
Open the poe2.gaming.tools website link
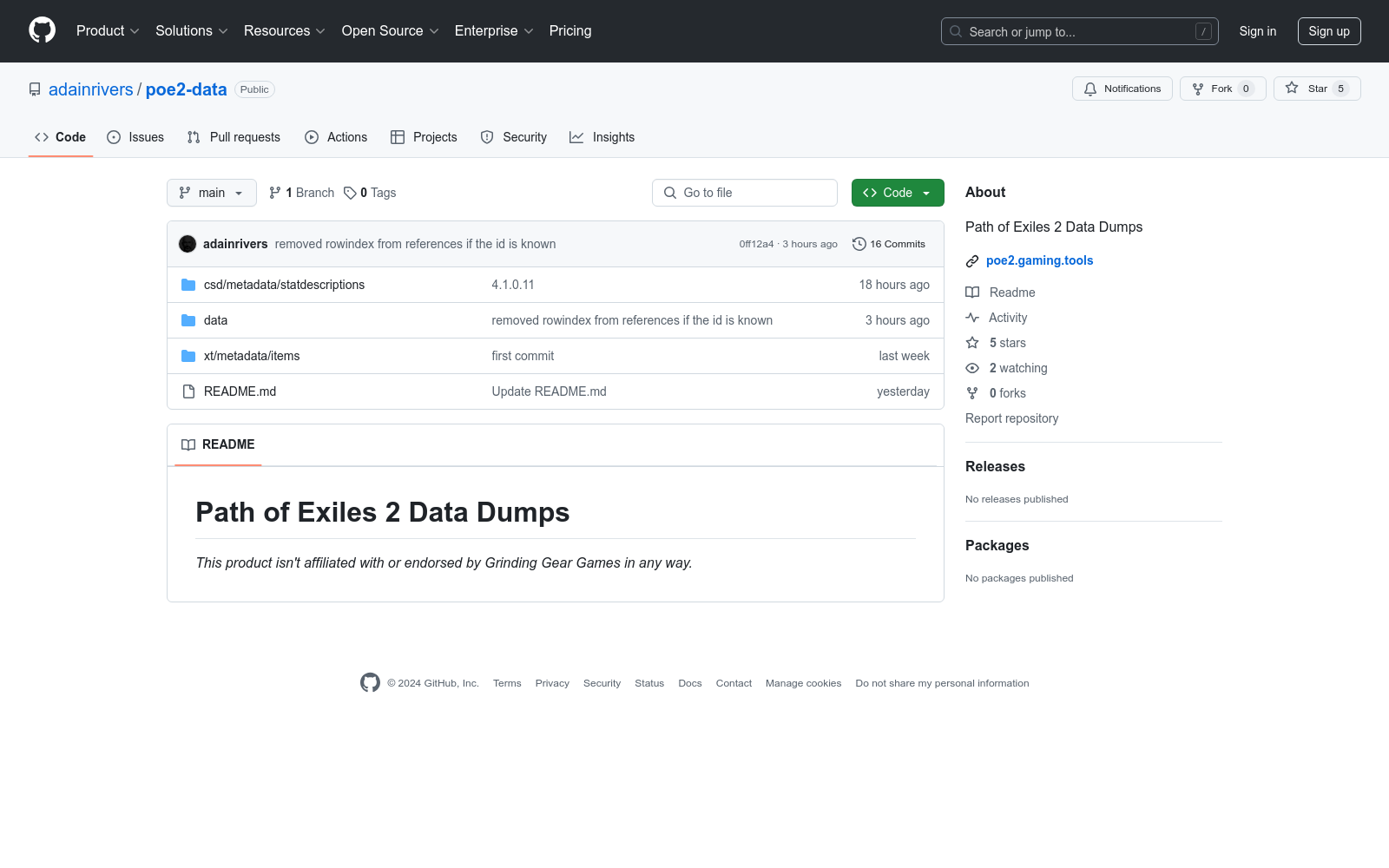1040,260
